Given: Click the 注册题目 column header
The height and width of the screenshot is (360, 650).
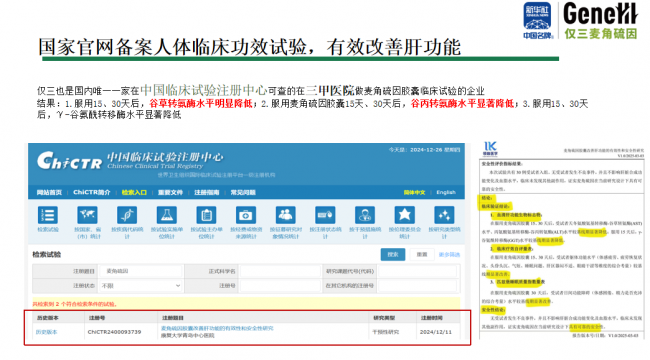Looking at the screenshot, I should [173, 318].
